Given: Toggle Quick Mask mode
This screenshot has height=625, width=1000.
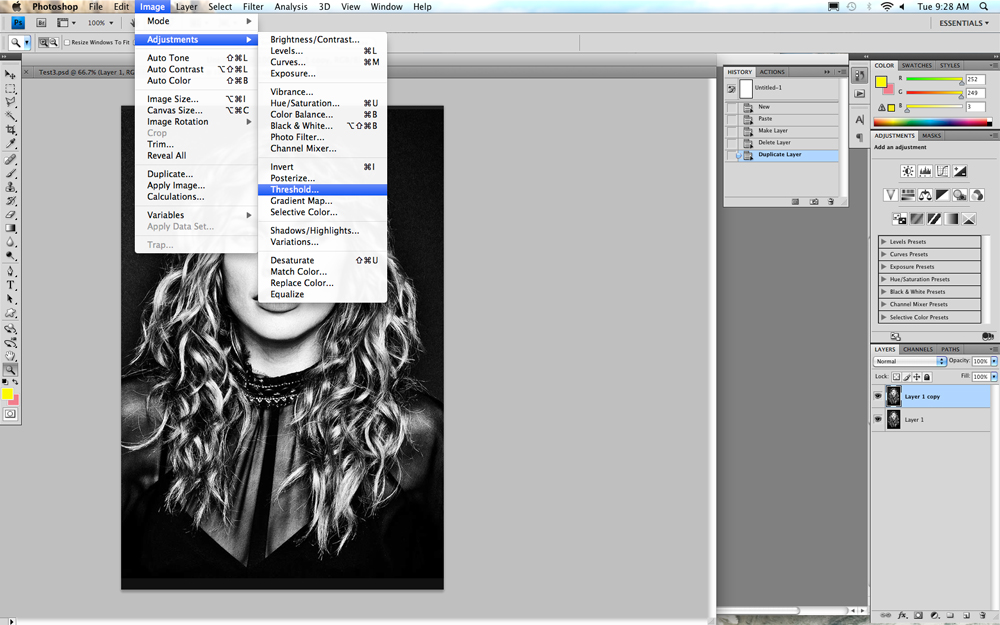Looking at the screenshot, I should (10, 415).
